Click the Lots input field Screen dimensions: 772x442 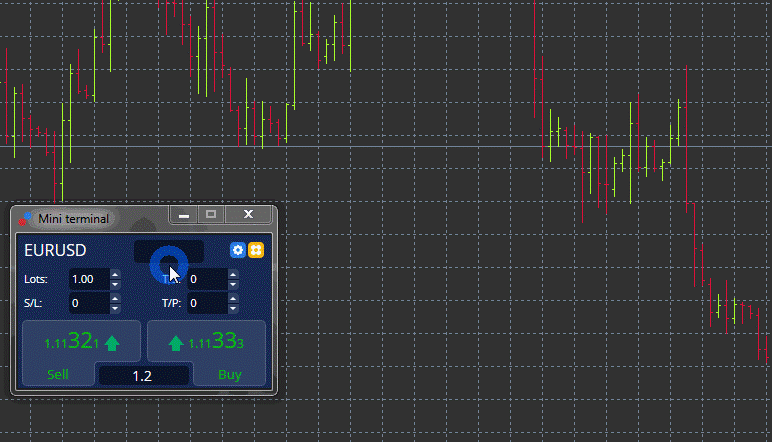pos(88,279)
